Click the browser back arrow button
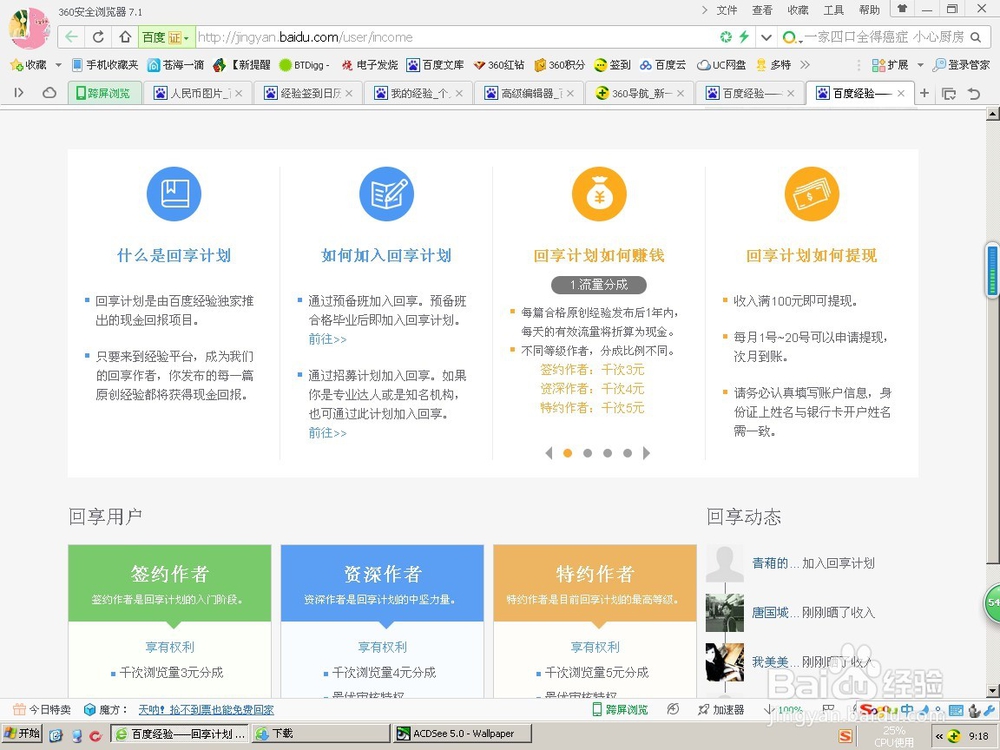The image size is (1000, 750). pos(72,37)
